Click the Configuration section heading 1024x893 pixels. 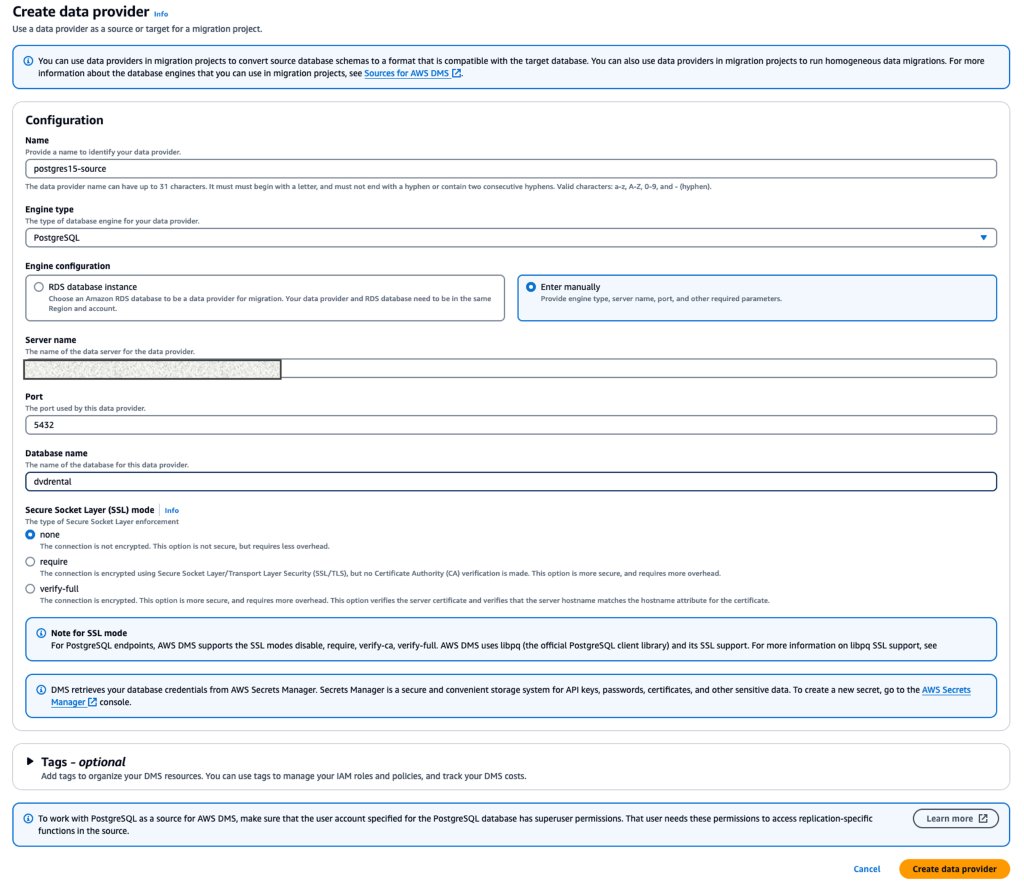point(64,120)
